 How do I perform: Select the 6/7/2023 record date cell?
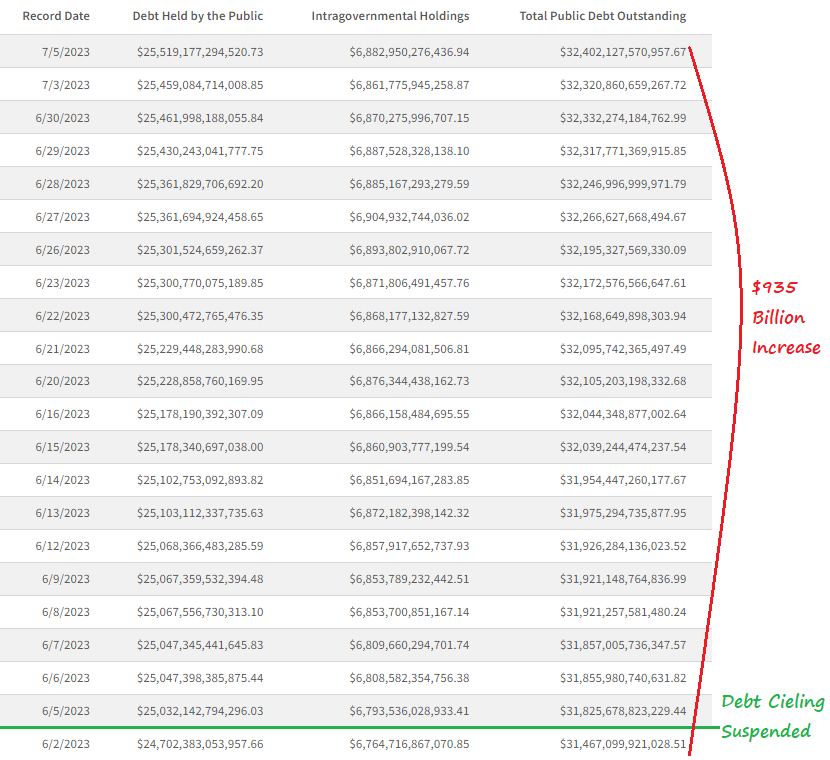pyautogui.click(x=66, y=645)
